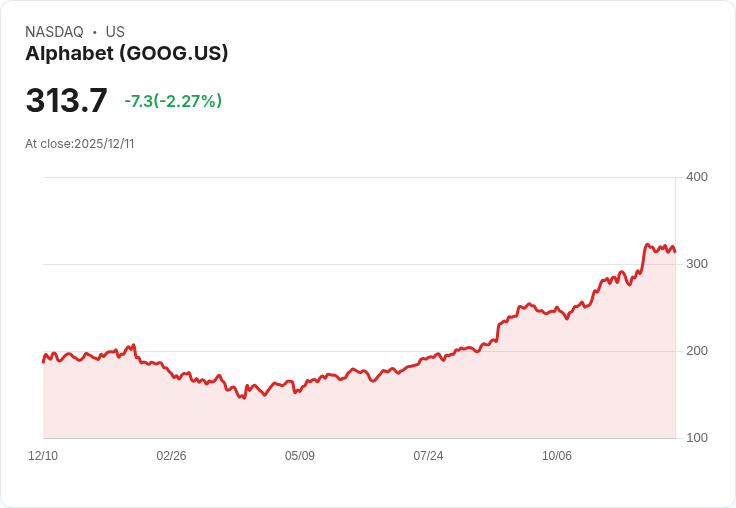Click the separator dot between NASDAQ and US

click(x=95, y=32)
